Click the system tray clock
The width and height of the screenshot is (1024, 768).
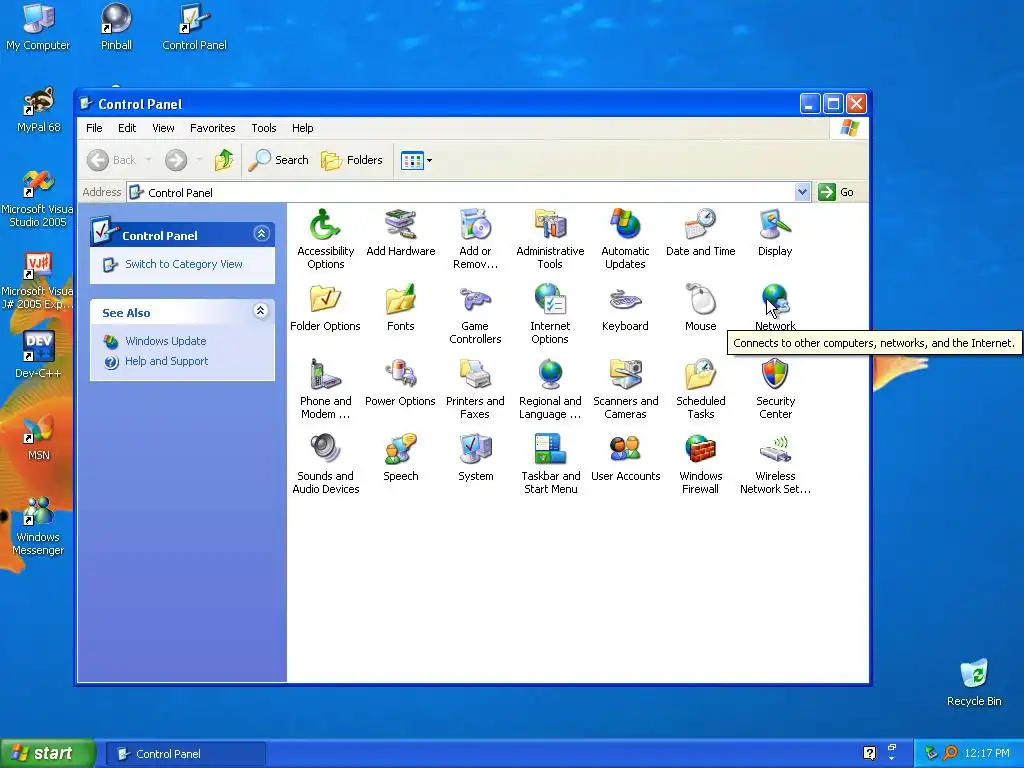[987, 754]
